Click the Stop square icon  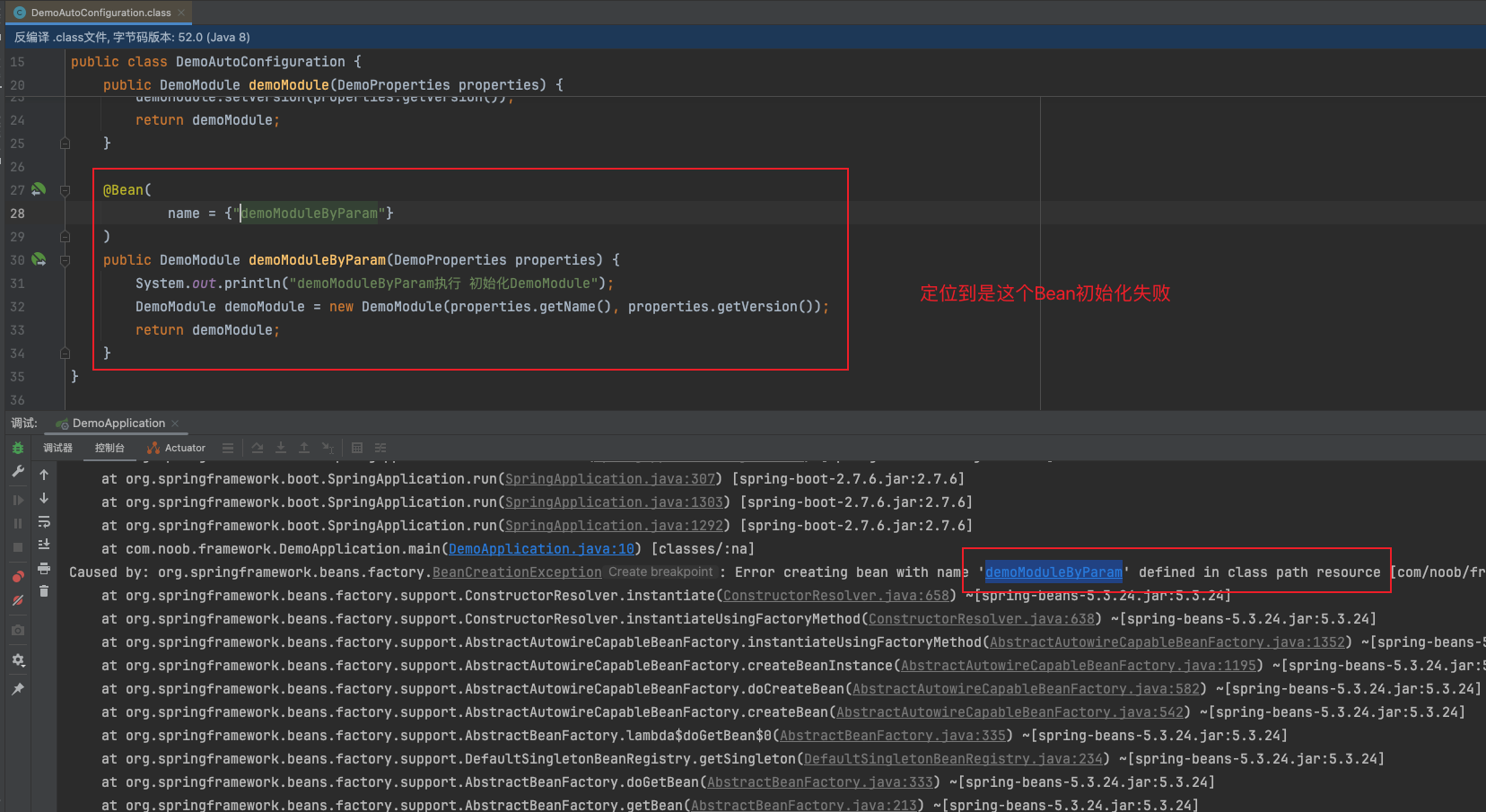(x=18, y=546)
